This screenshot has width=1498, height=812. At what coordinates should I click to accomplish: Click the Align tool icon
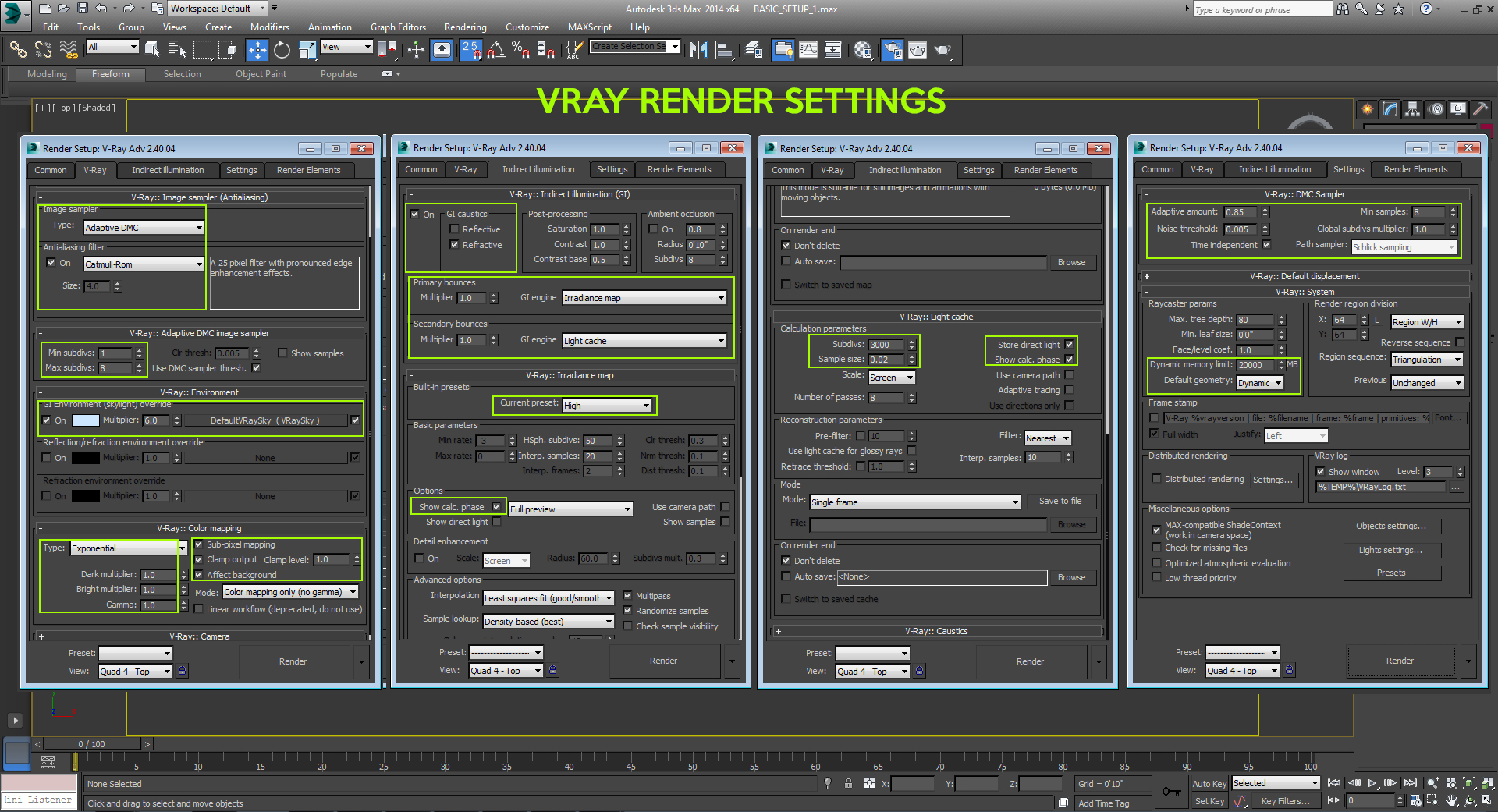pyautogui.click(x=724, y=50)
